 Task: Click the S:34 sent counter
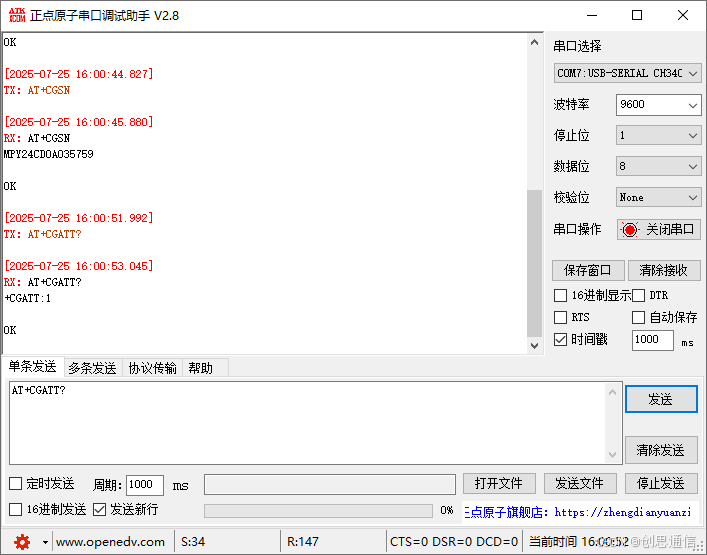coord(193,542)
